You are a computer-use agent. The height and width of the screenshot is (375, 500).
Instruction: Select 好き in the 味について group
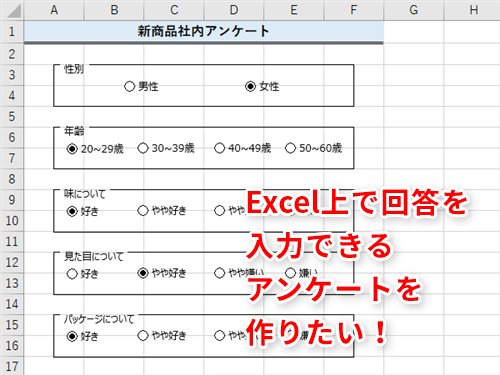click(72, 211)
